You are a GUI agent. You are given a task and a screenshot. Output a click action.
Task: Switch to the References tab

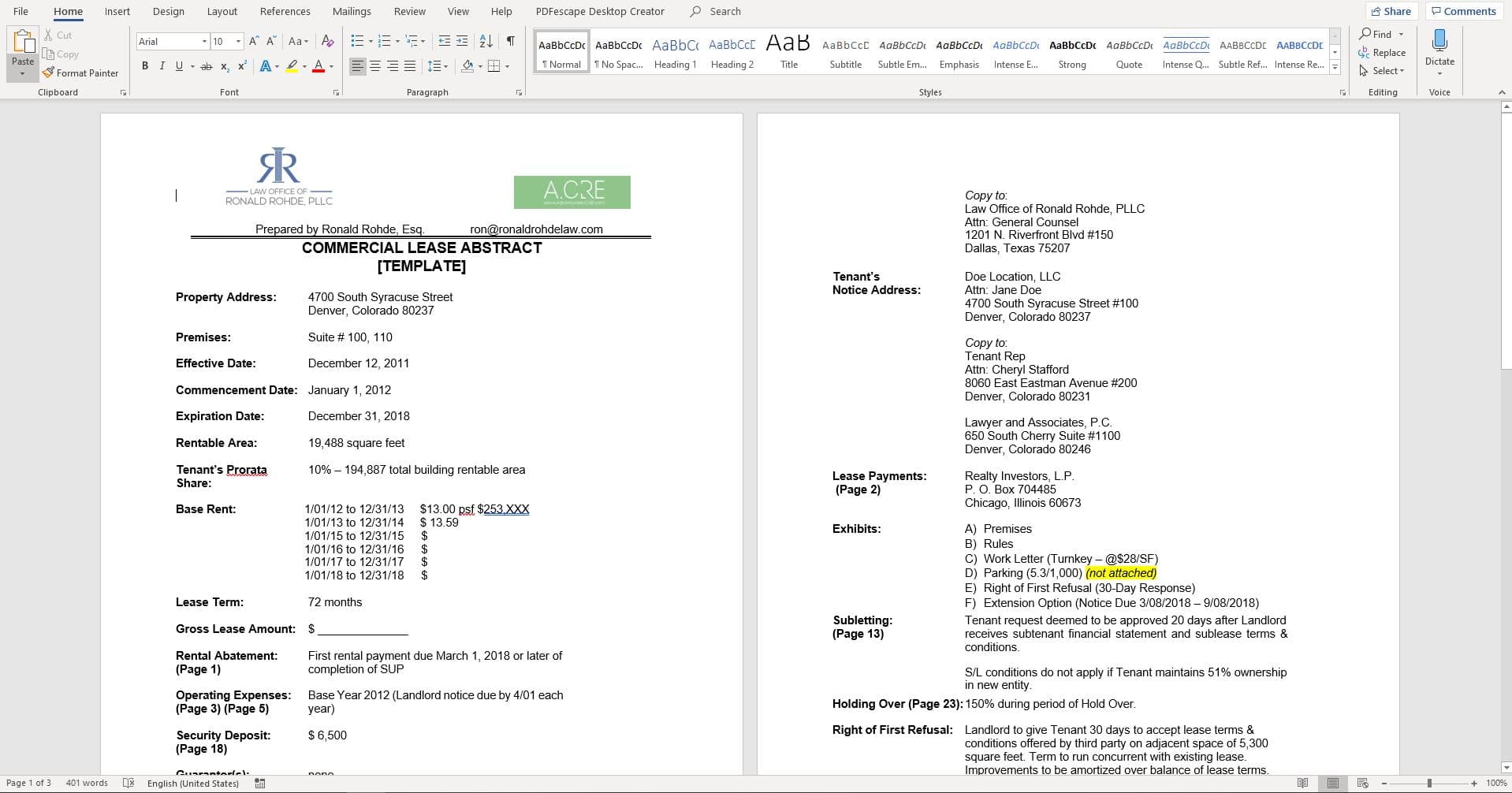coord(285,11)
